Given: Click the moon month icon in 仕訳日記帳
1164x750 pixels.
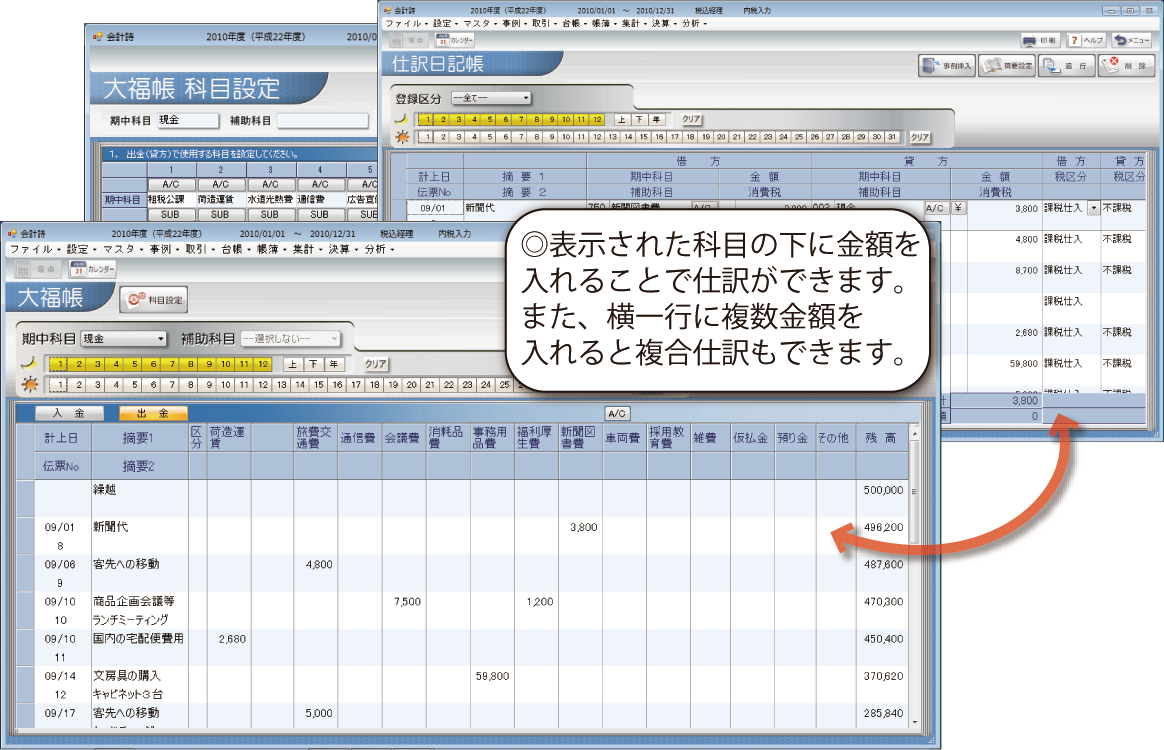Looking at the screenshot, I should click(x=402, y=119).
